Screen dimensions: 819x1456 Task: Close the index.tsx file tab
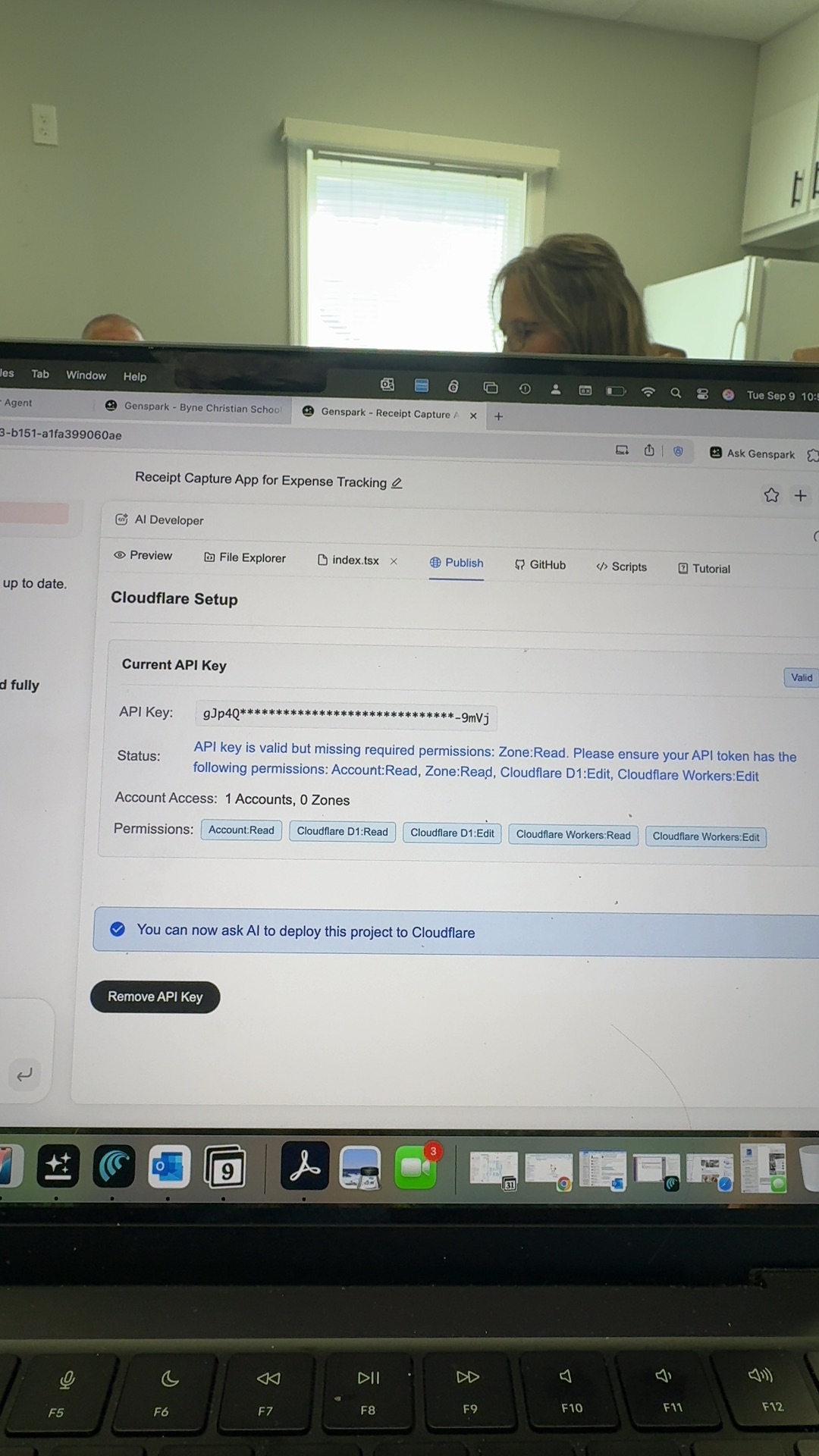point(394,561)
